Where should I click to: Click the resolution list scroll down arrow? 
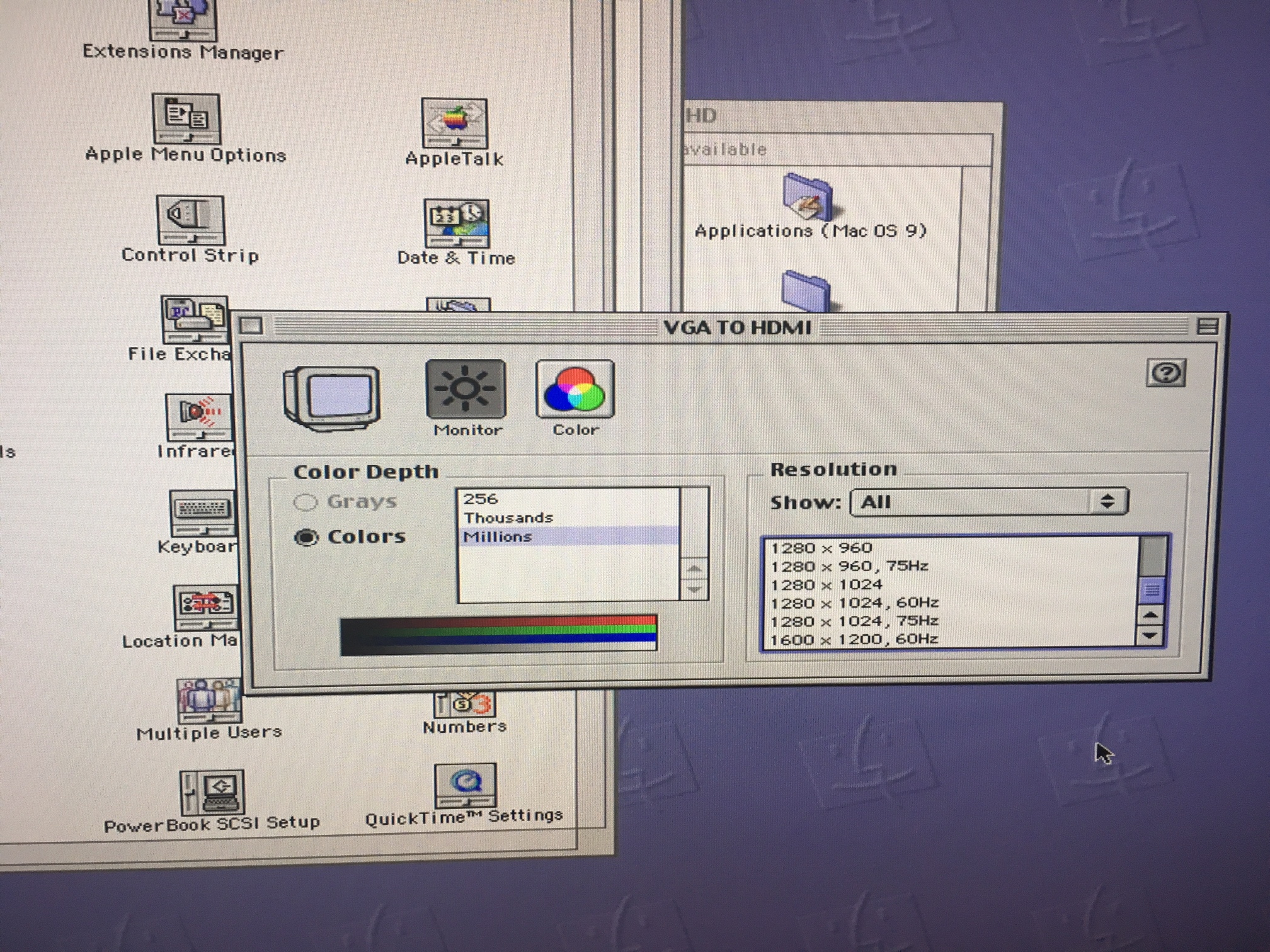pos(1150,635)
